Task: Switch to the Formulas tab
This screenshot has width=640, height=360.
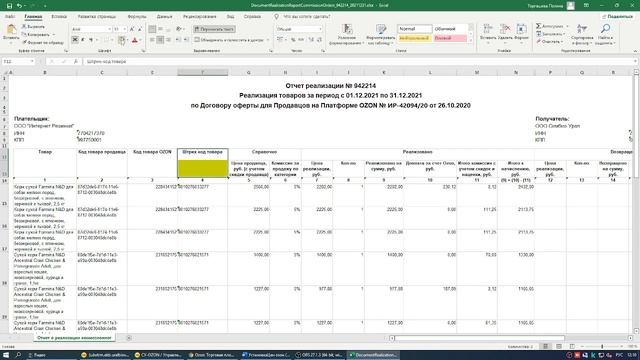Action: 137,17
